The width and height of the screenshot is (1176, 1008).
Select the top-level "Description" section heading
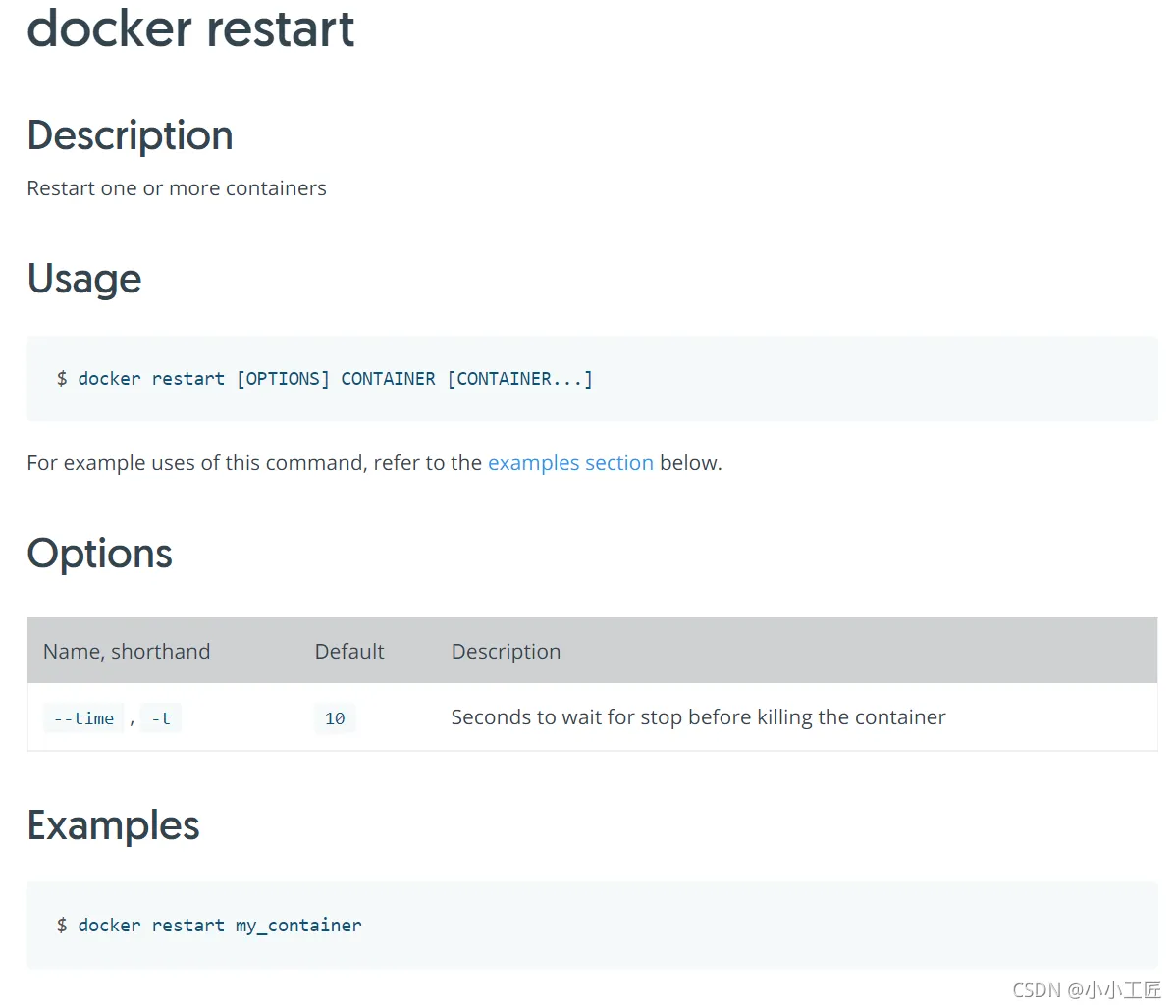130,135
